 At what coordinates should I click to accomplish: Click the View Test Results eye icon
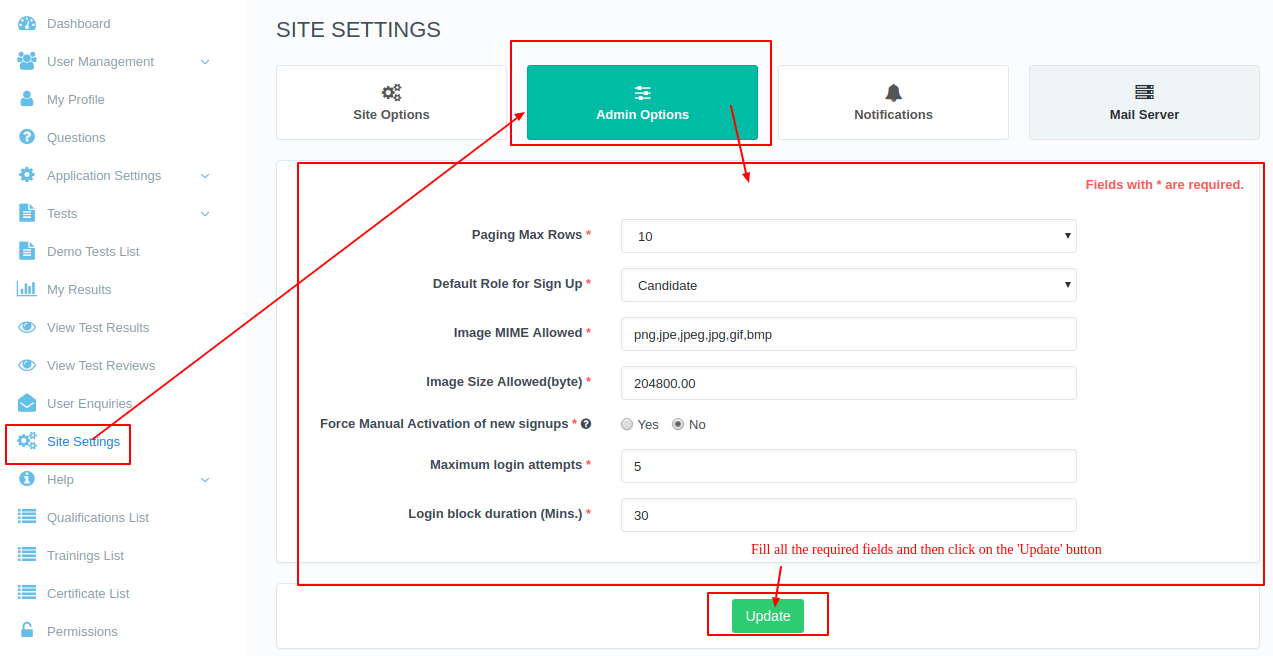click(27, 327)
